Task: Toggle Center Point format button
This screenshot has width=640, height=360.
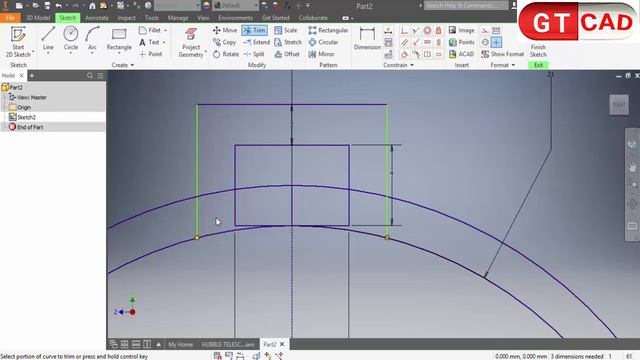Action: (x=496, y=42)
